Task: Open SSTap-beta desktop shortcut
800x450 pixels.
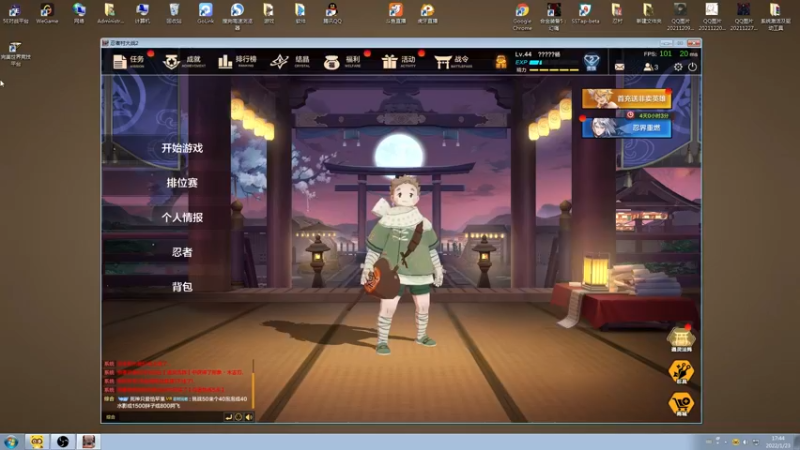Action: [x=585, y=13]
